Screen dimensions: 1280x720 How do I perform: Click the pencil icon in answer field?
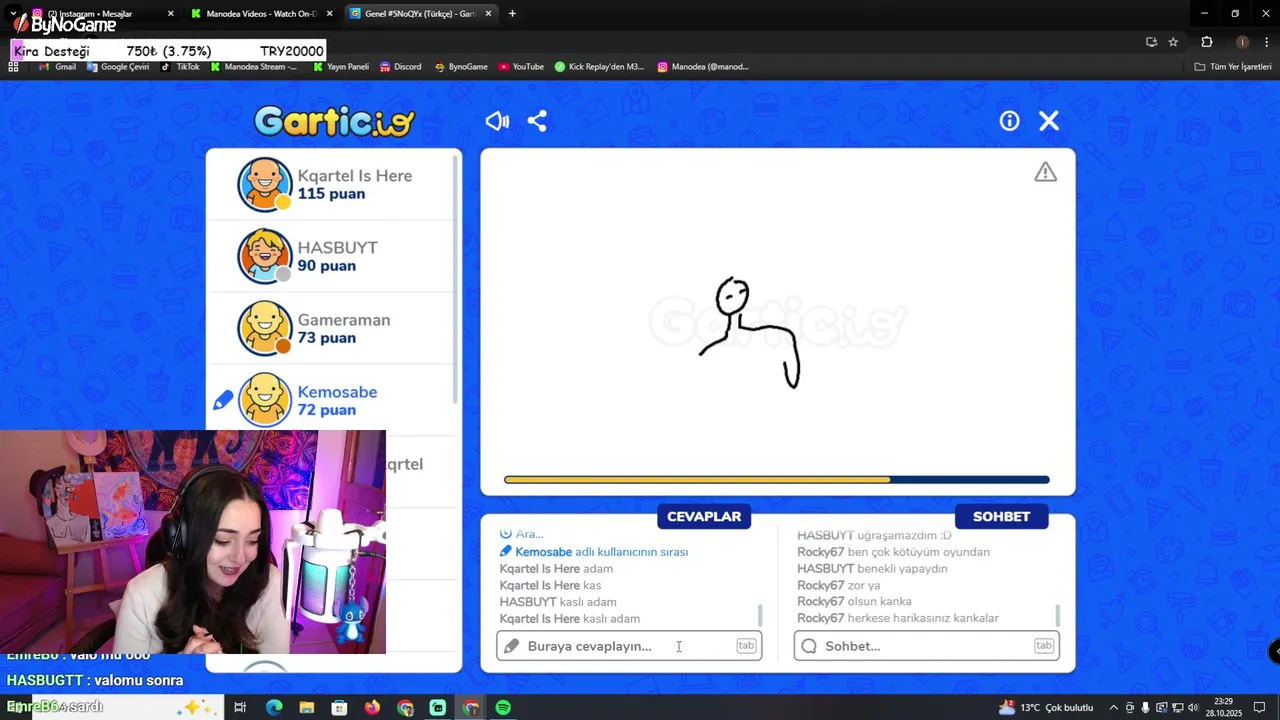(x=512, y=646)
